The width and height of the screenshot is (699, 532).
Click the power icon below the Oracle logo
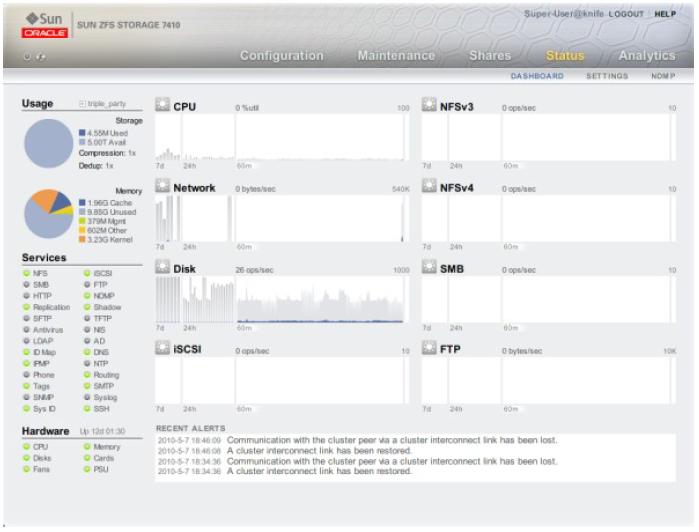[27, 57]
